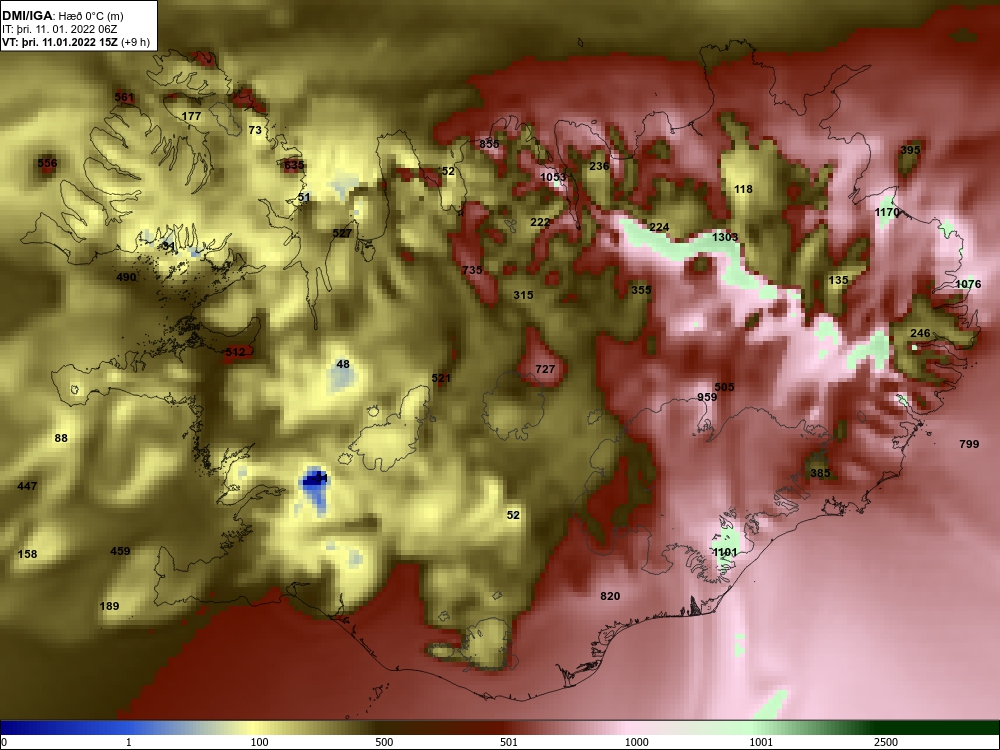The height and width of the screenshot is (750, 1000).
Task: Click the 727 value on the map
Action: 545,369
